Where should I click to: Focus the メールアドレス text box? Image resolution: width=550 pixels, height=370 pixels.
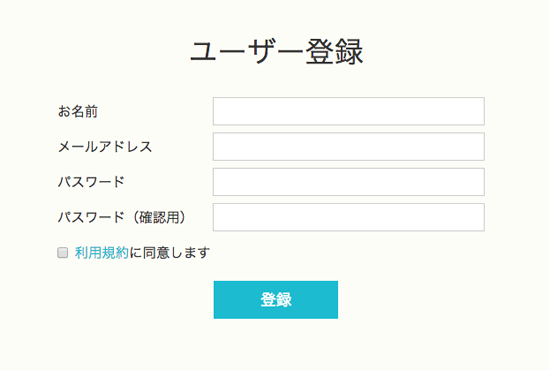point(349,147)
